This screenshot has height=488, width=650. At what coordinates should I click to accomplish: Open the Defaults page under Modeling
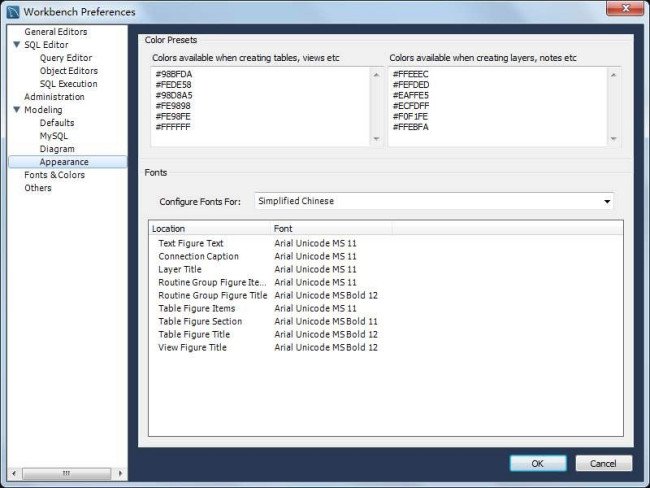click(x=57, y=123)
